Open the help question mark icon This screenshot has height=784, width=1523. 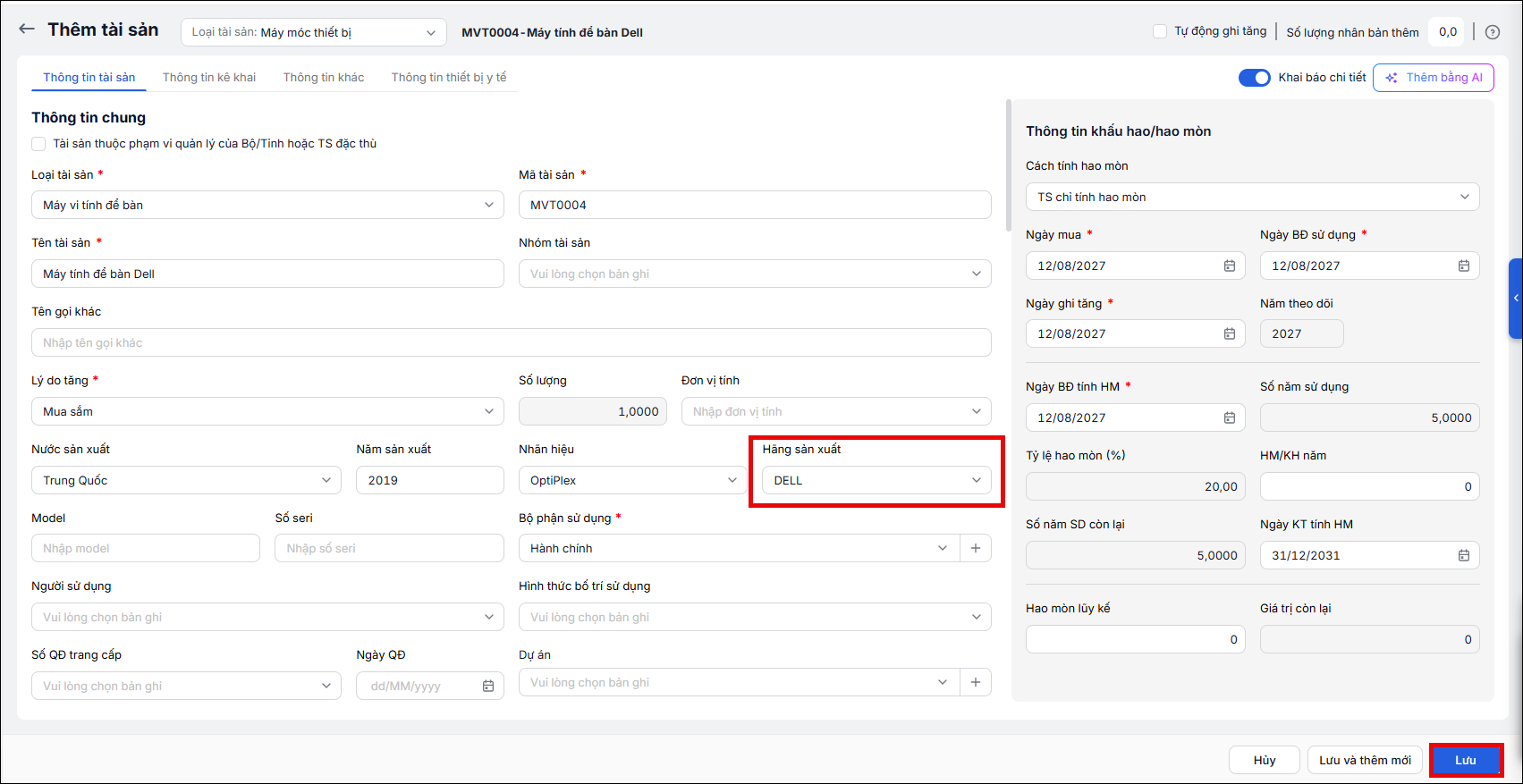1493,32
